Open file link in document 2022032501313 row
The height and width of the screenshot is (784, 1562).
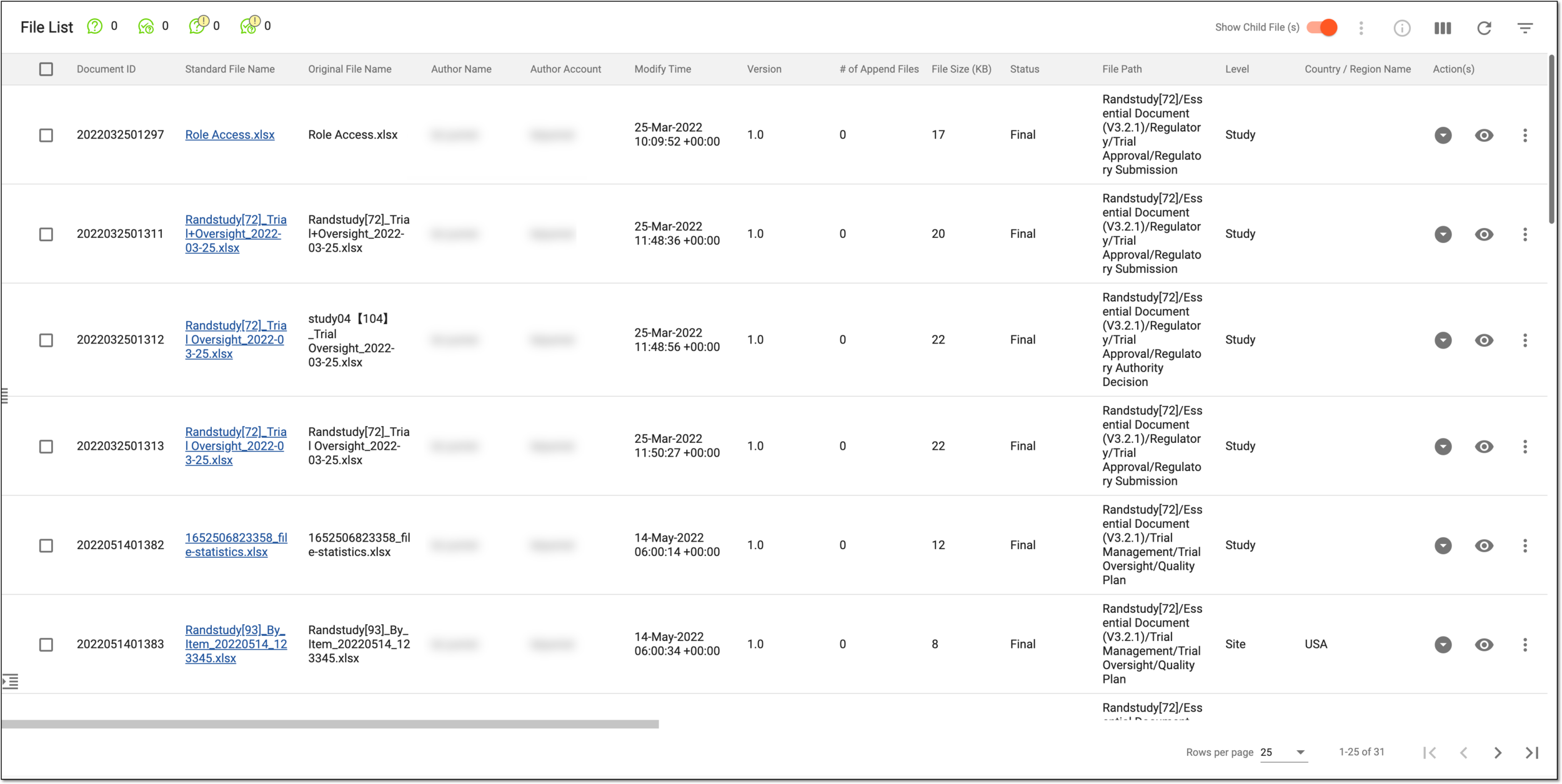[x=236, y=446]
